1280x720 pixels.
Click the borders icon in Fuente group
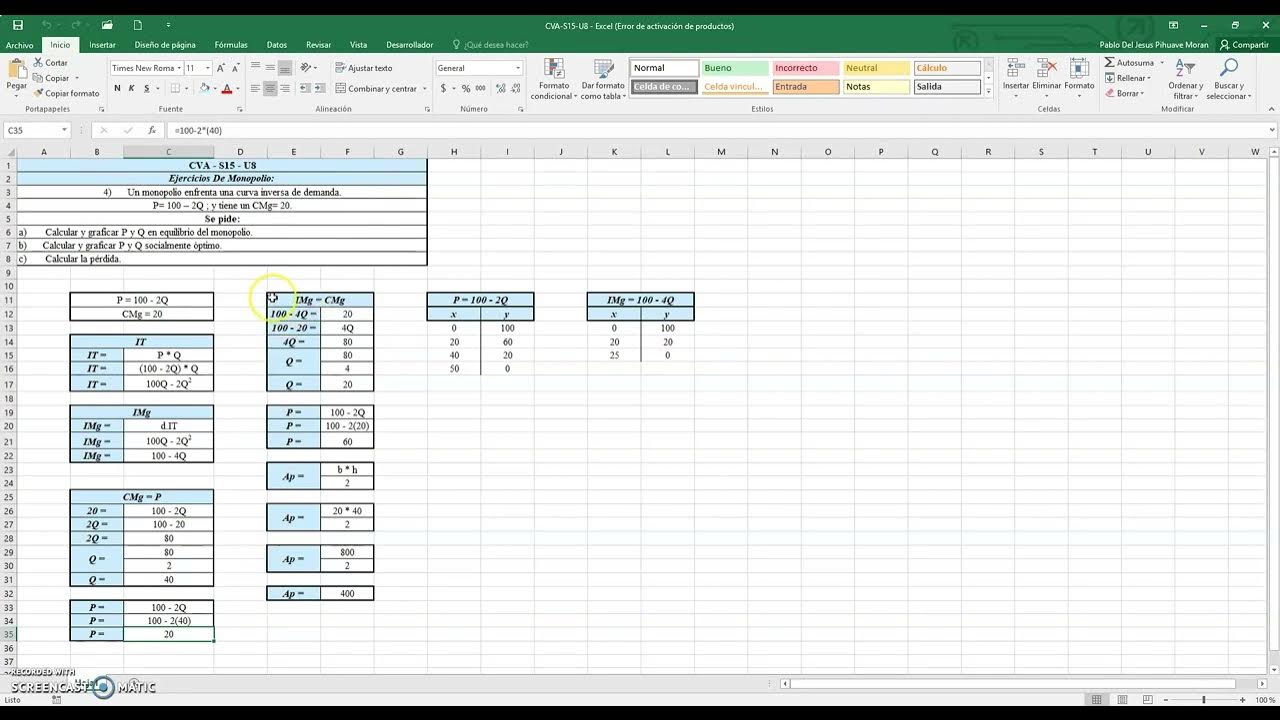coord(174,88)
